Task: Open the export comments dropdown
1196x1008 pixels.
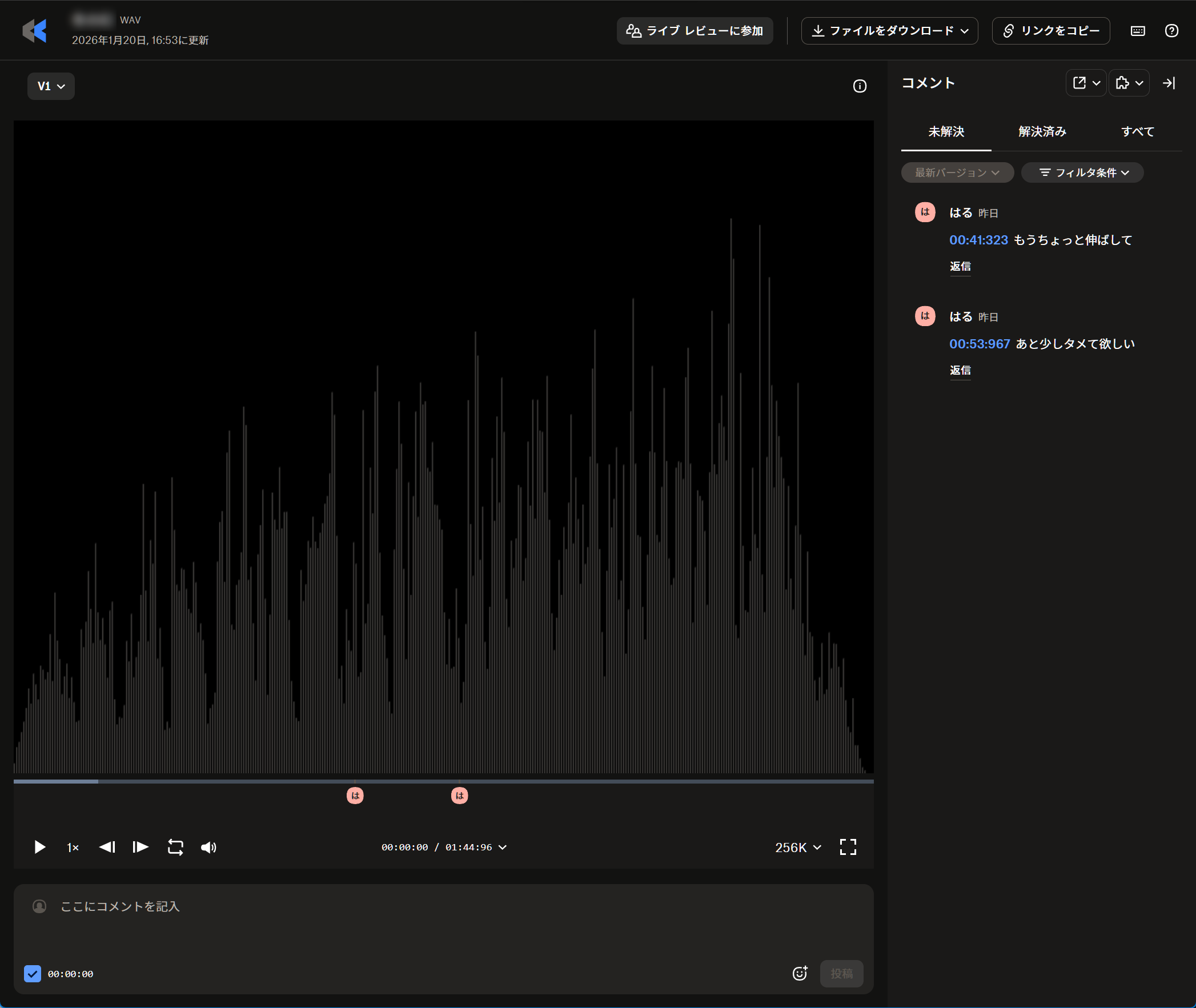Action: click(x=1086, y=83)
